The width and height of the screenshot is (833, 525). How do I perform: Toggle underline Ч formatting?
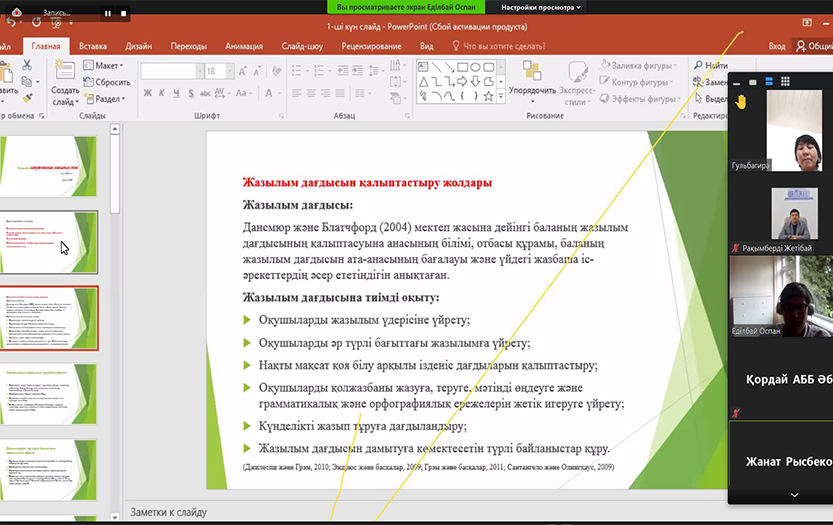click(x=176, y=94)
